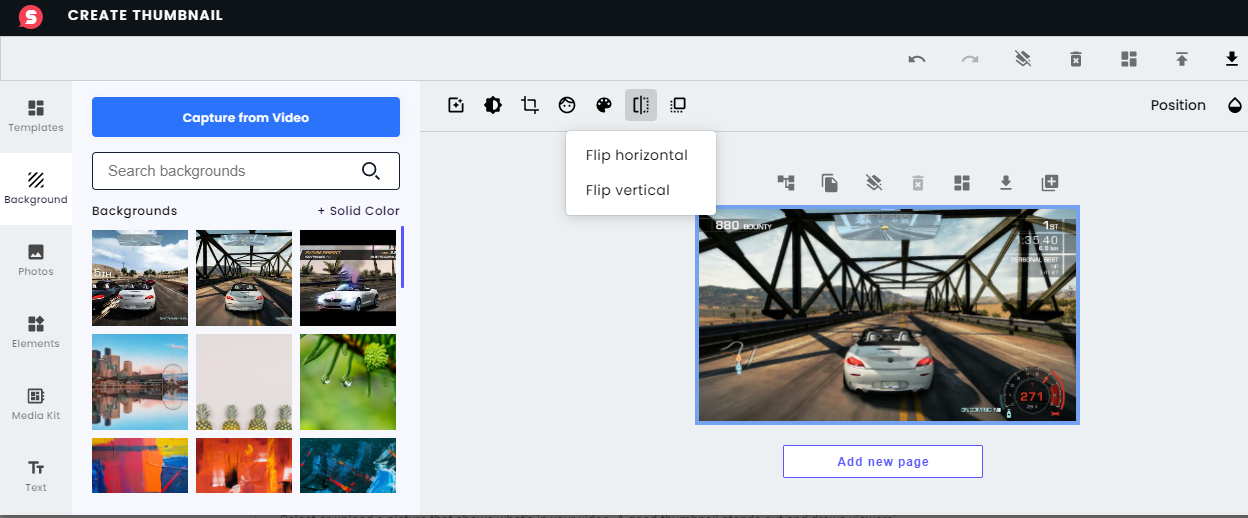The height and width of the screenshot is (518, 1248).
Task: Choose Flip vertical from the menu
Action: point(628,190)
